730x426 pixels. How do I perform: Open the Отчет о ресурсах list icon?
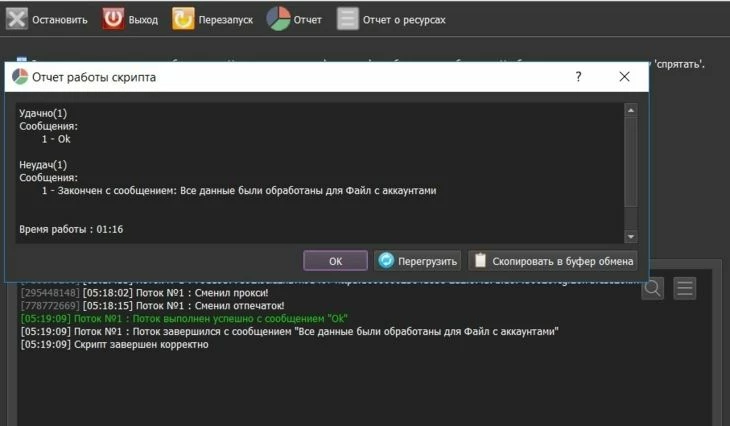coord(348,19)
